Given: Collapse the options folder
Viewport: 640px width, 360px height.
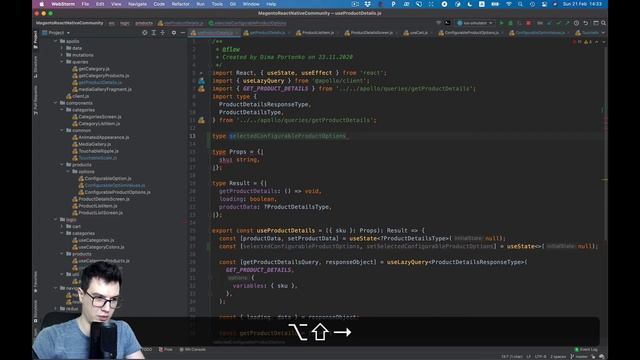Looking at the screenshot, I should pyautogui.click(x=69, y=172).
